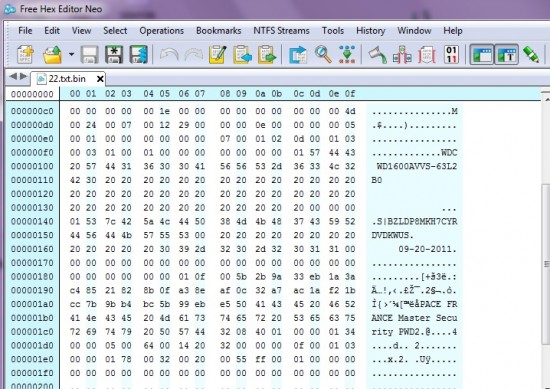The height and width of the screenshot is (389, 550).
Task: Open the NTFS Streams menu
Action: (281, 31)
